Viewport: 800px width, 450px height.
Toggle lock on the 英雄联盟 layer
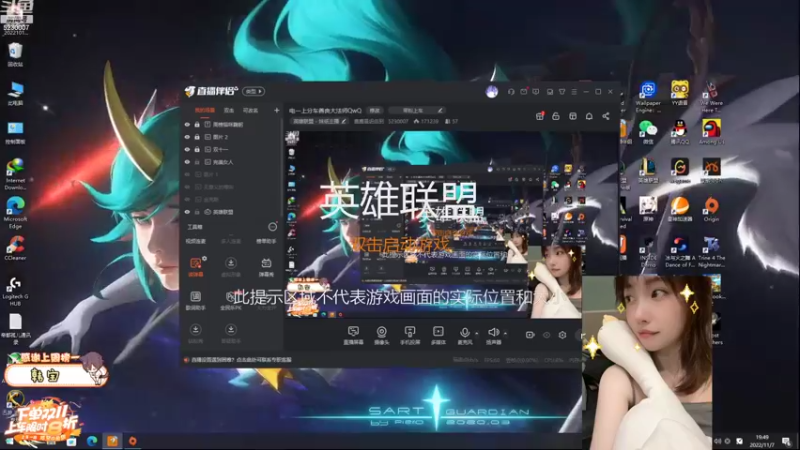[197, 212]
